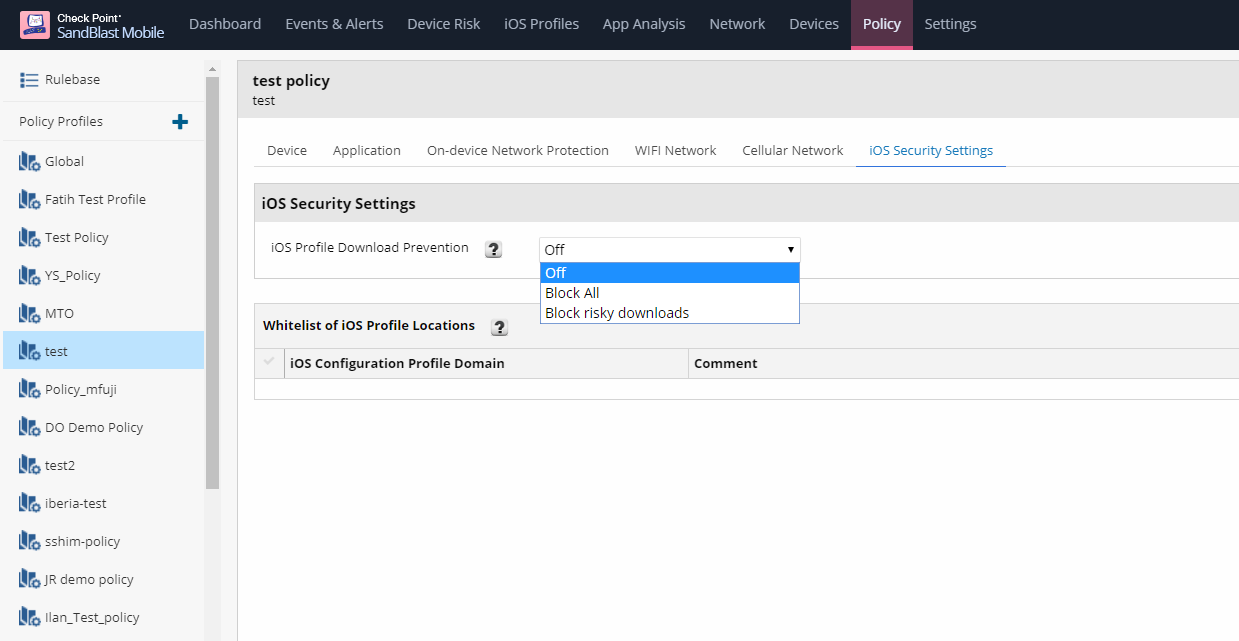Sort by iOS Configuration Profile Domain column
Image resolution: width=1239 pixels, height=641 pixels.
click(397, 364)
